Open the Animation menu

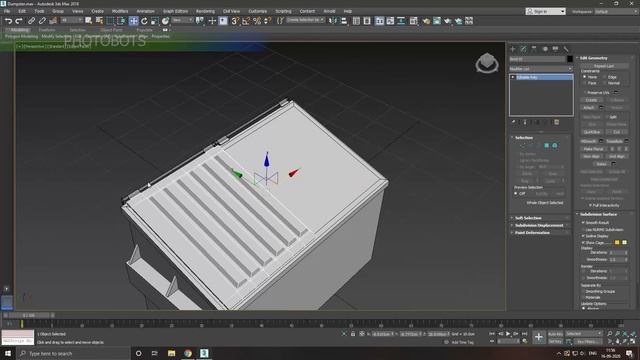coord(145,11)
